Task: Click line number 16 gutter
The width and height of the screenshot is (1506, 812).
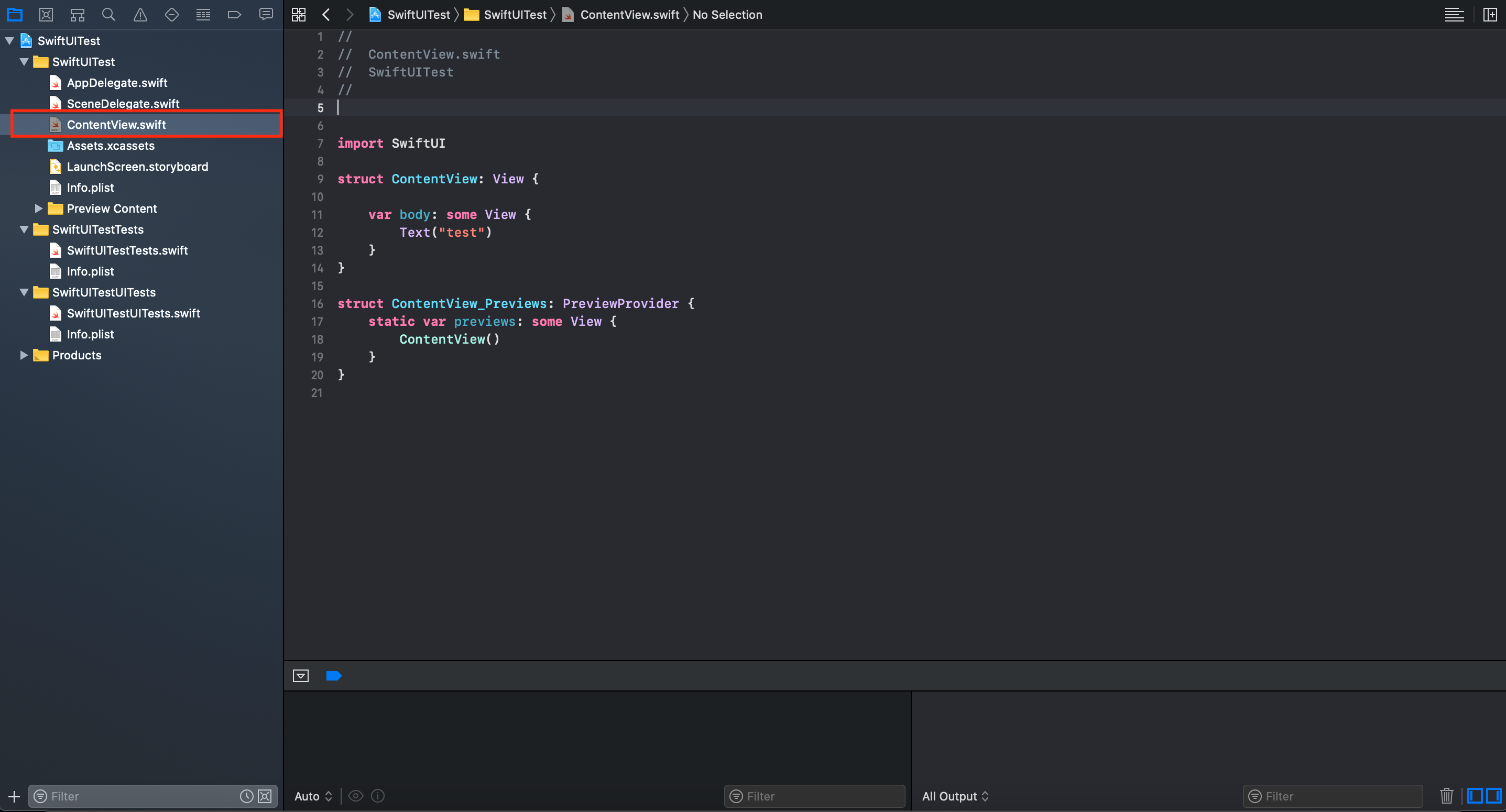Action: [x=317, y=304]
